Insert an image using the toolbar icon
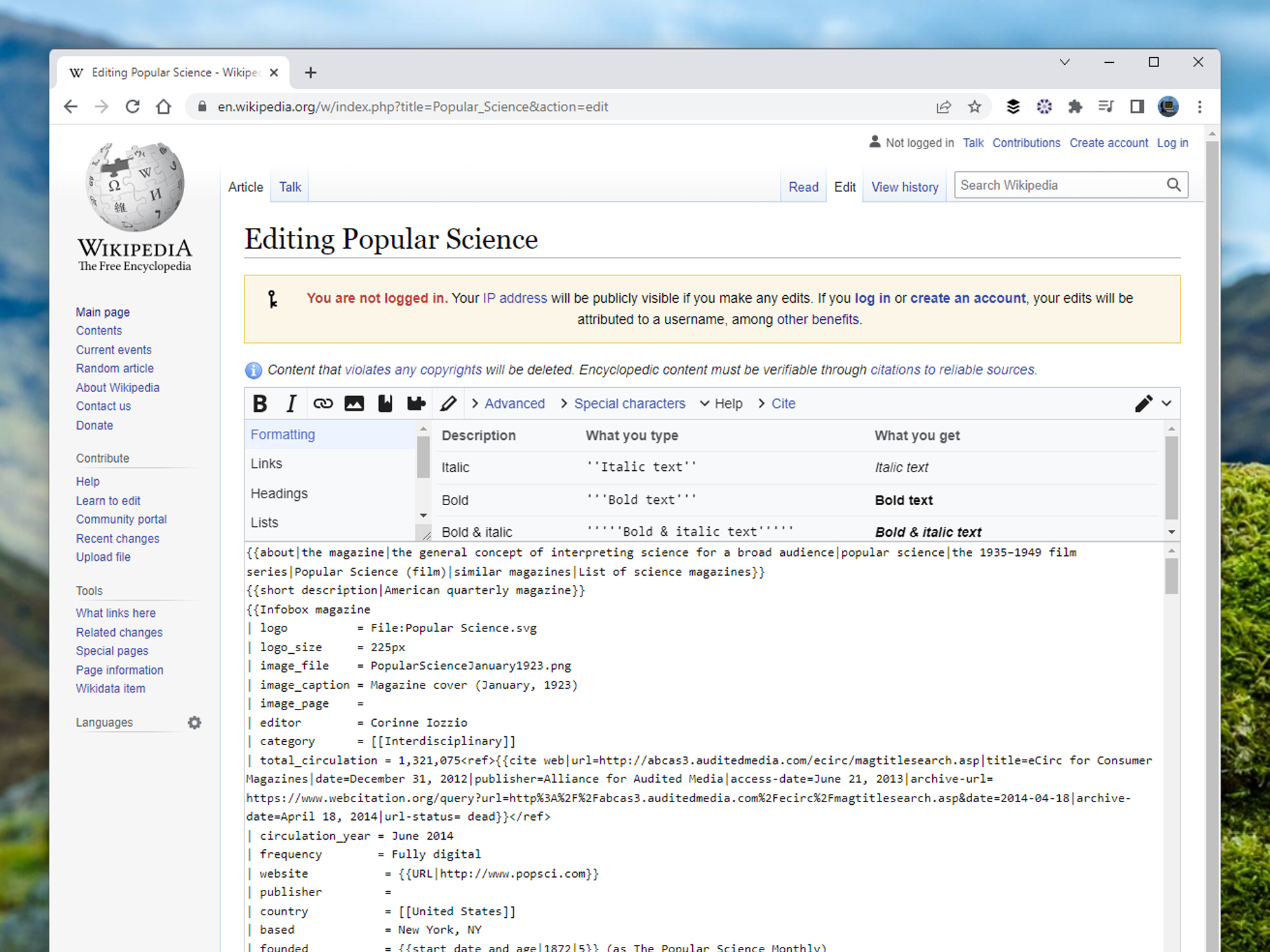 pyautogui.click(x=354, y=403)
